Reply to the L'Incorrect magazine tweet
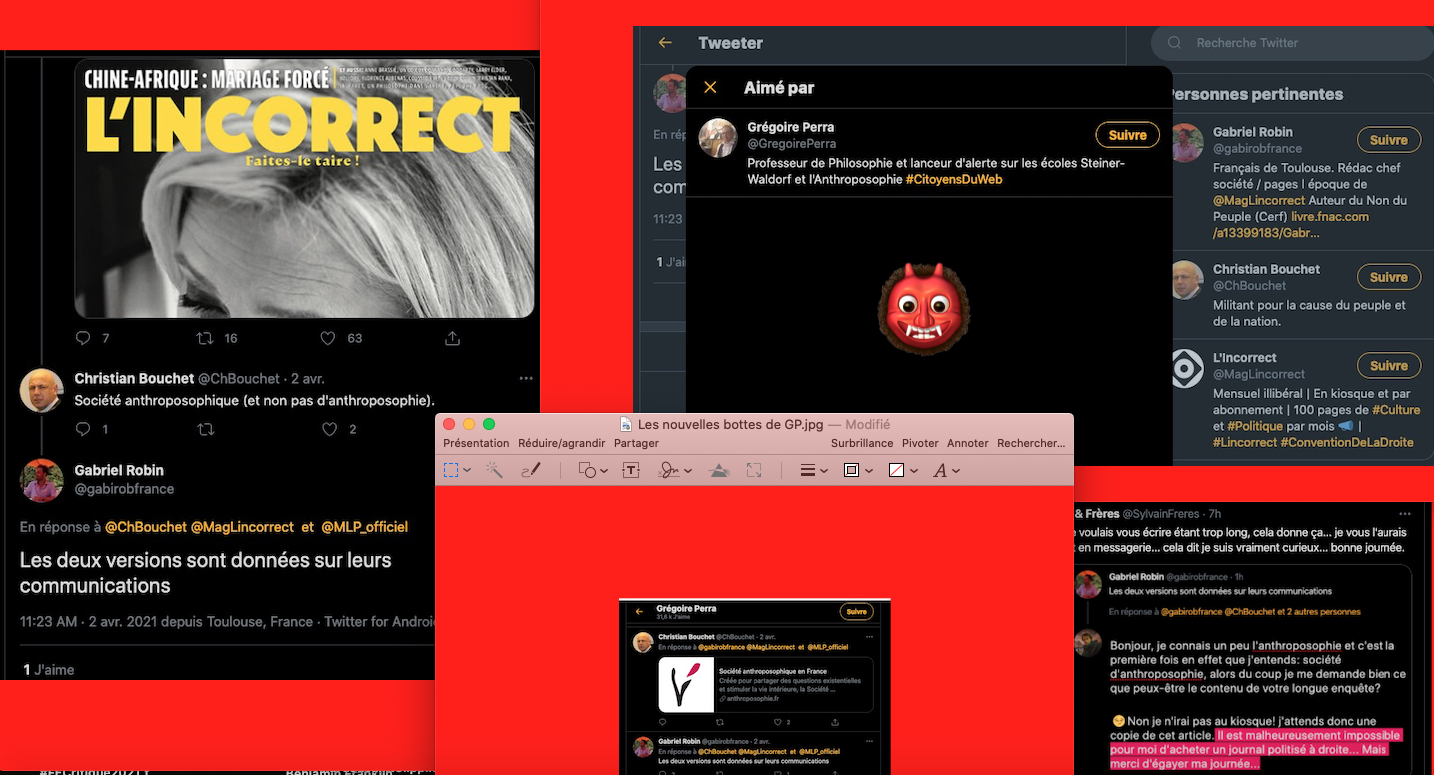This screenshot has width=1434, height=775. (x=84, y=338)
